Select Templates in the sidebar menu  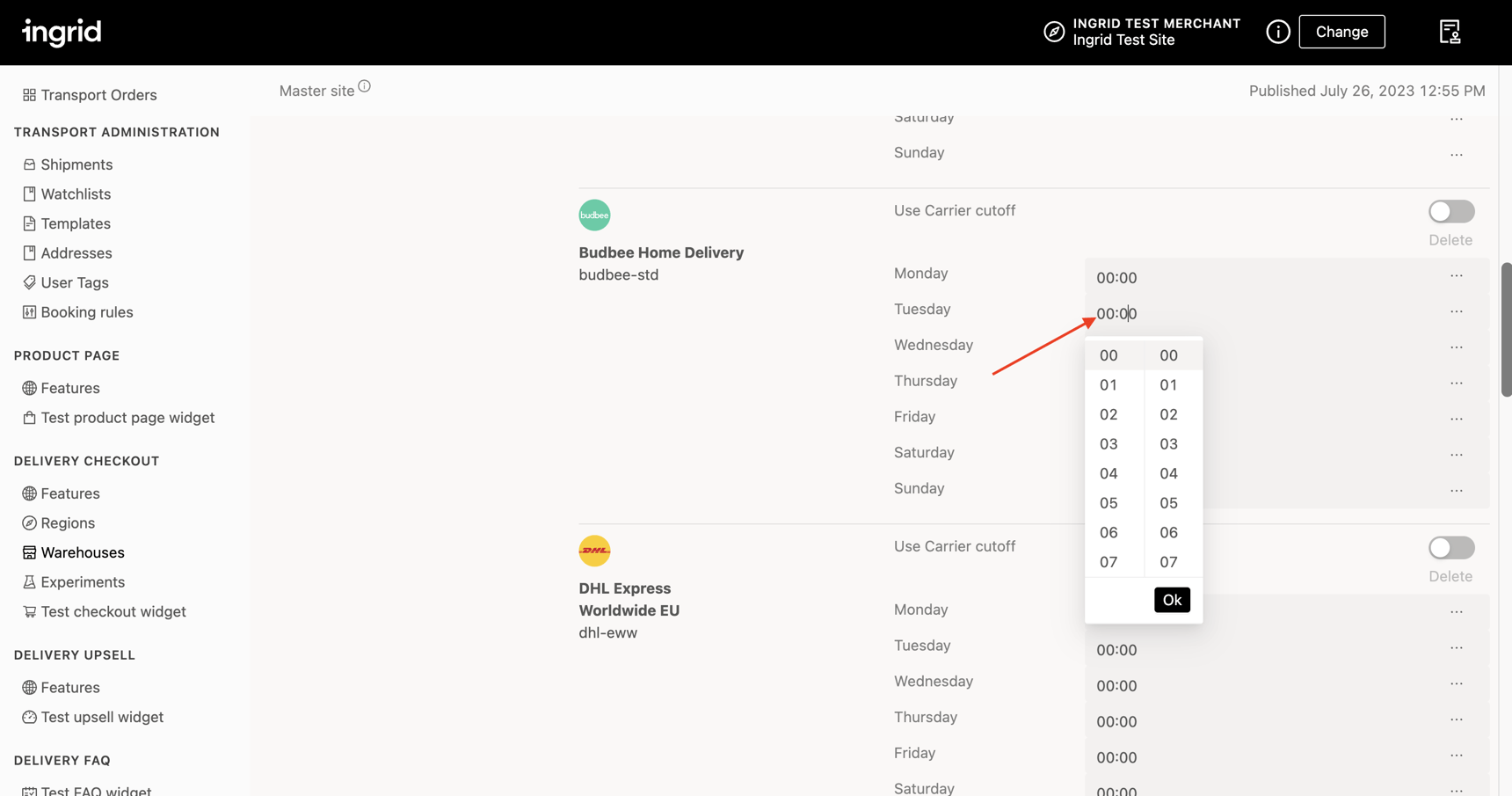click(x=76, y=223)
